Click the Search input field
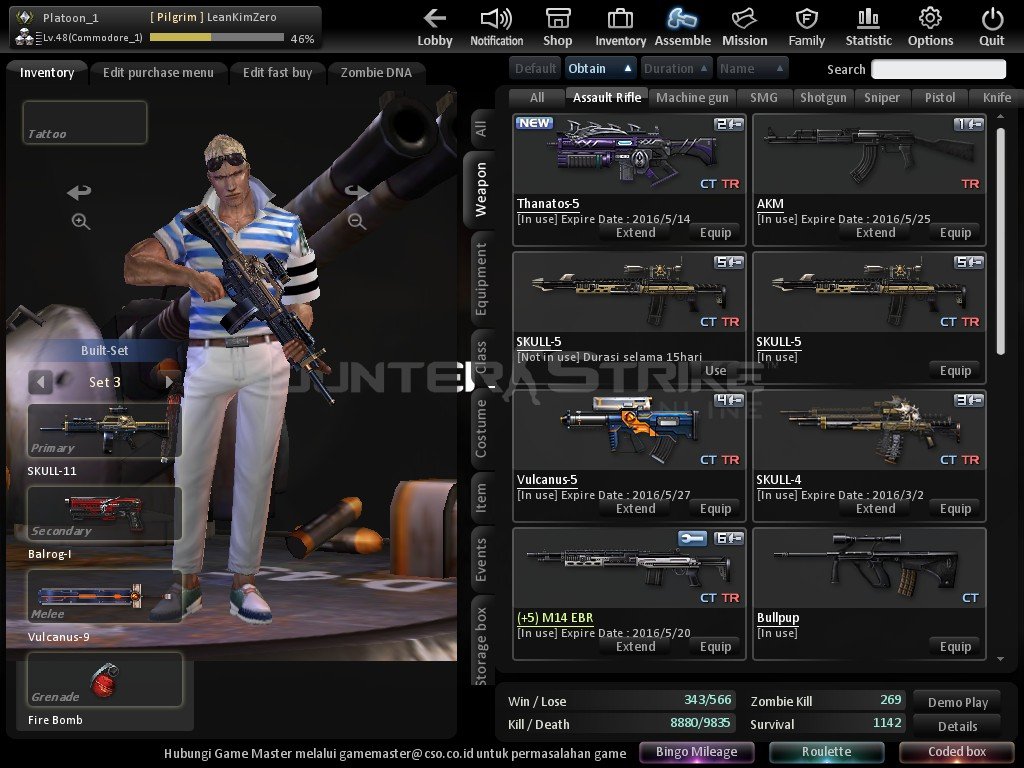1024x768 pixels. point(938,69)
